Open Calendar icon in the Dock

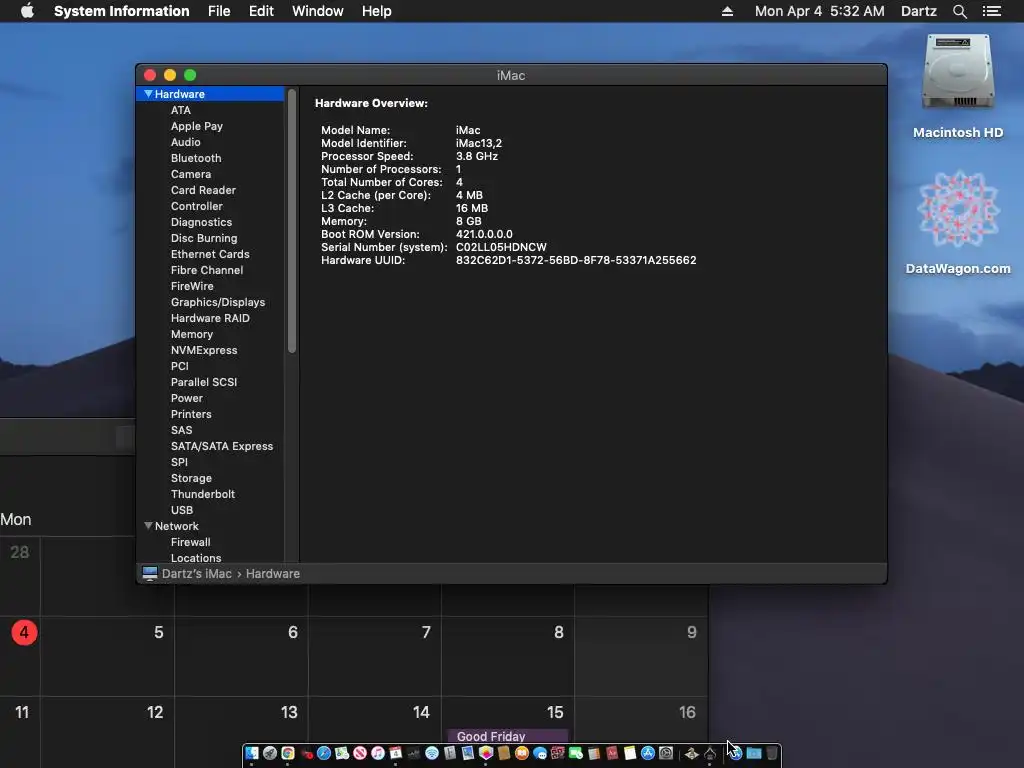tap(395, 753)
